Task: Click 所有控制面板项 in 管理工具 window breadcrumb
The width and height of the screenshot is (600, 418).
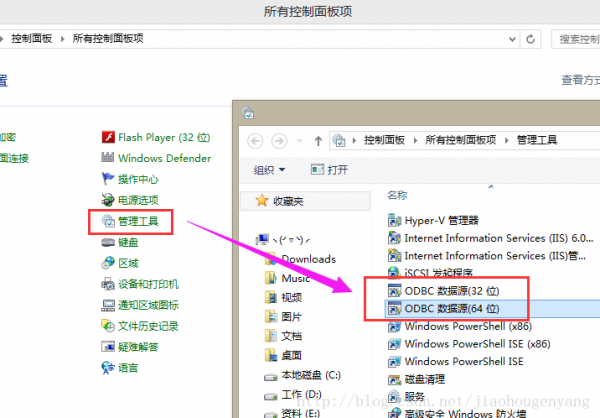Action: pyautogui.click(x=460, y=140)
